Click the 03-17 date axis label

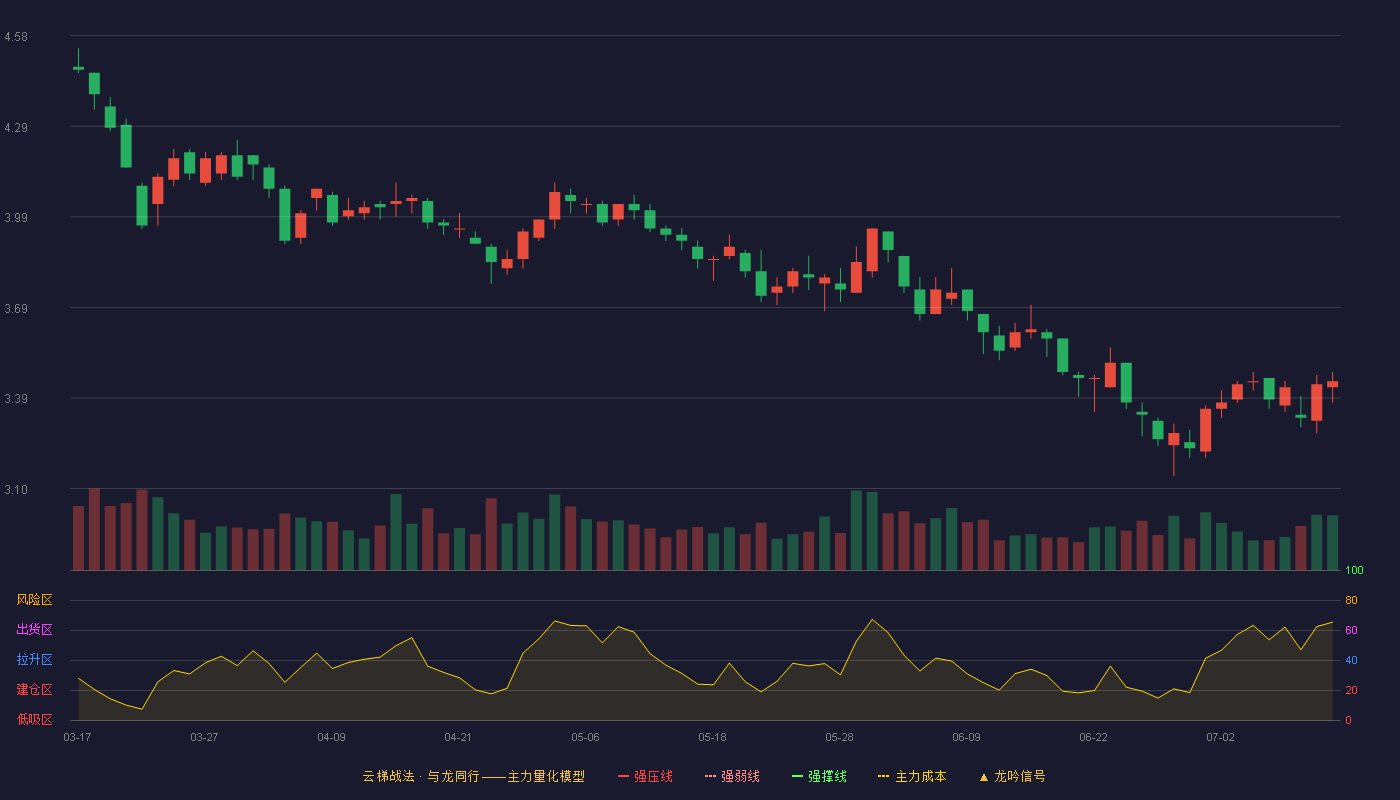point(77,737)
